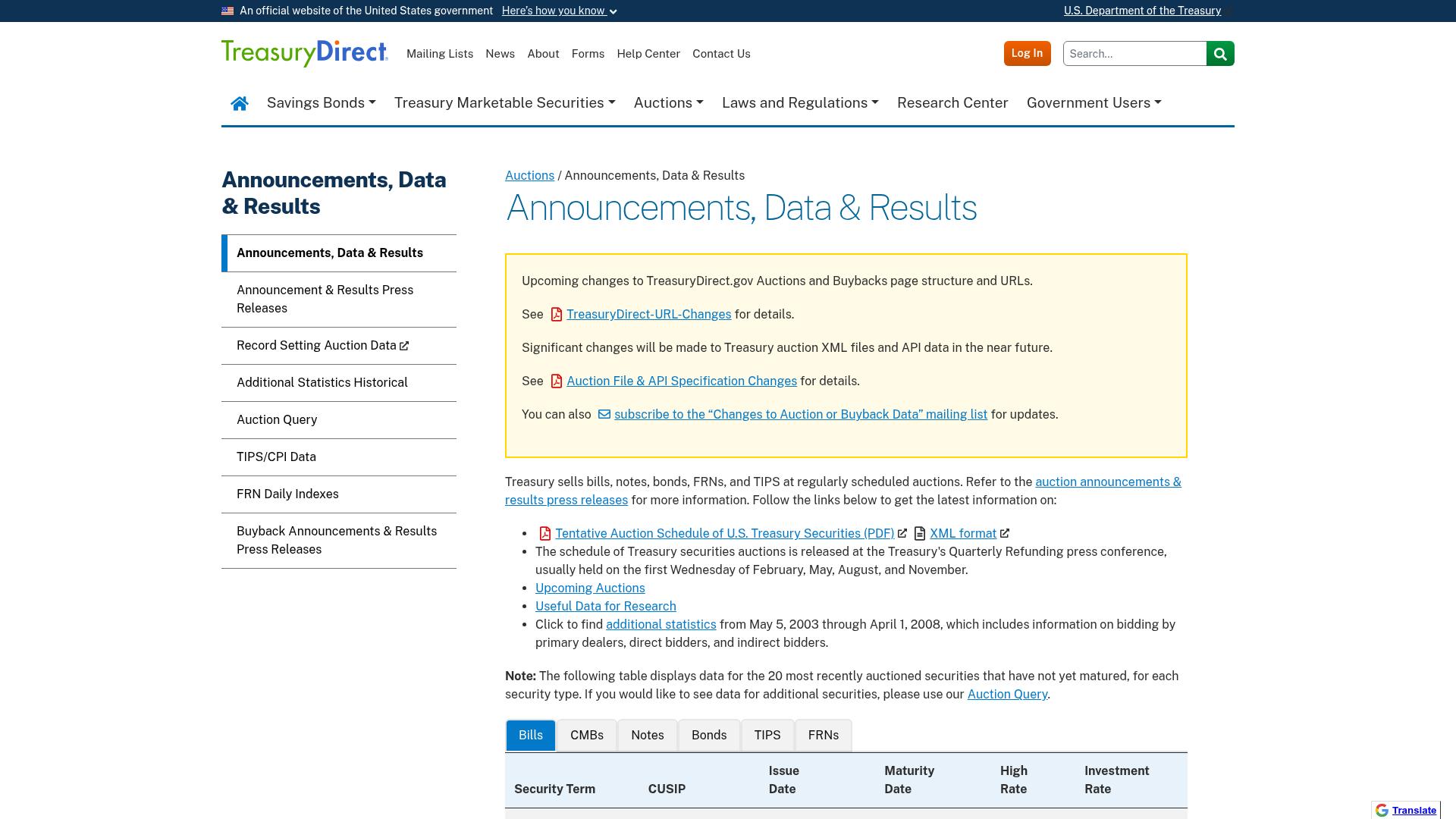Open Treasury Marketable Securities dropdown
Screen dimensions: 1456x819
pos(505,103)
